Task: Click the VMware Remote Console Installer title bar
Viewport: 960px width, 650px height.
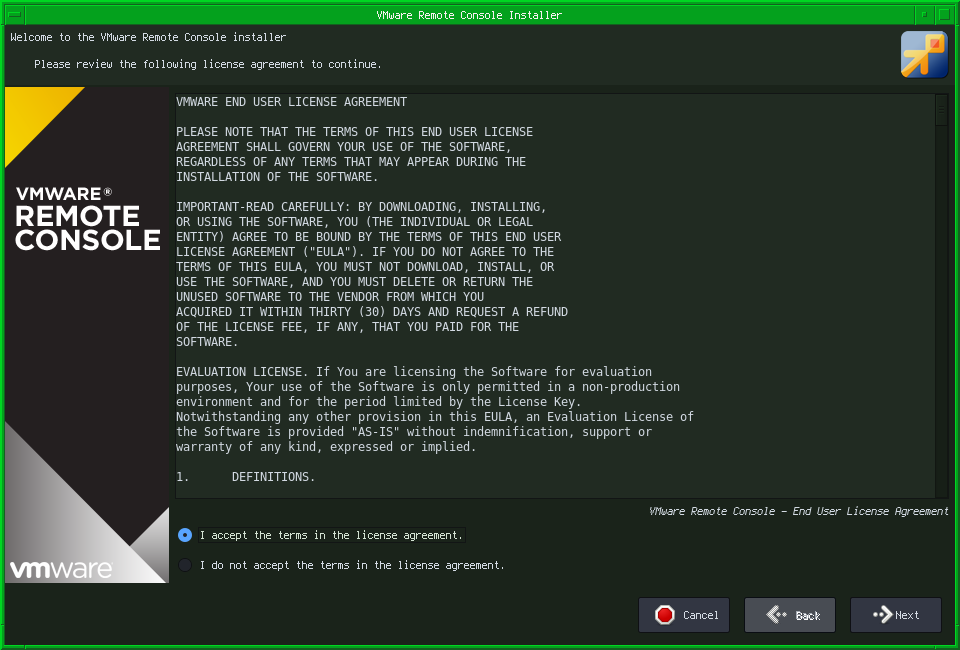Action: pyautogui.click(x=470, y=14)
